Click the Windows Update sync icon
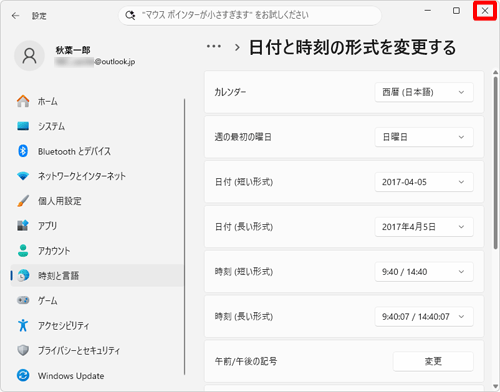The height and width of the screenshot is (392, 500). pyautogui.click(x=23, y=375)
